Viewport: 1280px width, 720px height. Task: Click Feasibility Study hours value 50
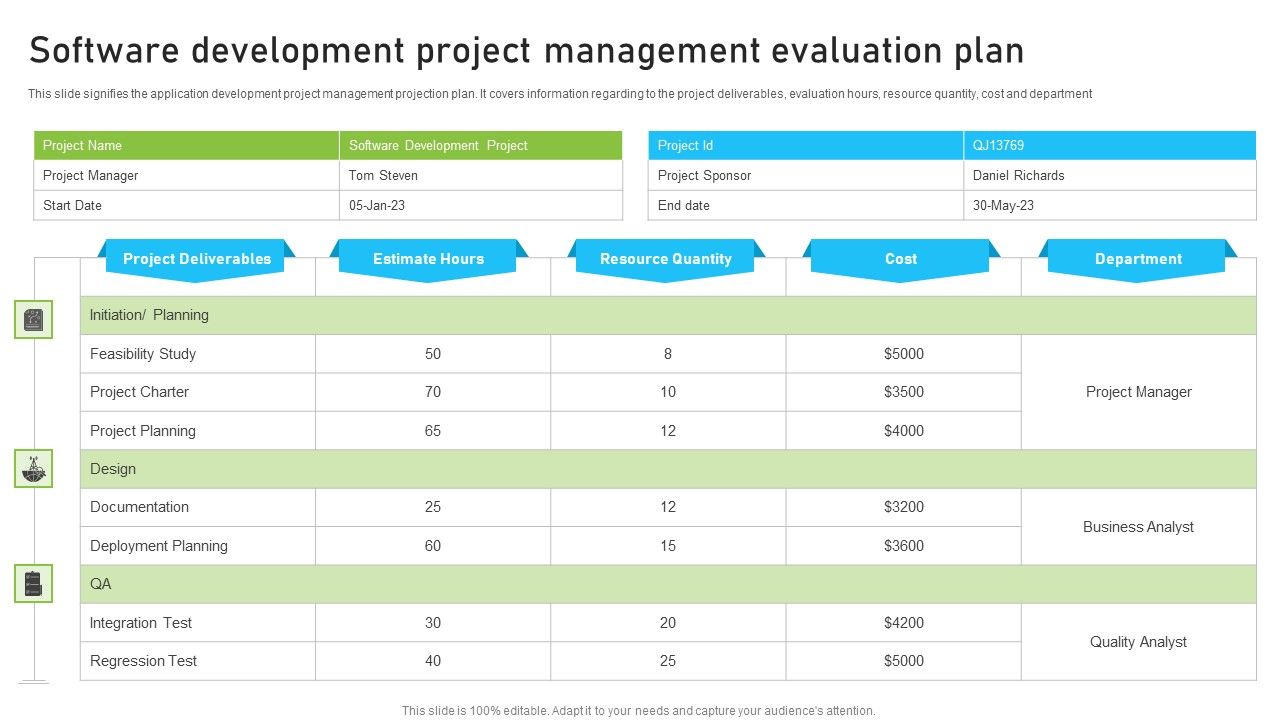433,354
